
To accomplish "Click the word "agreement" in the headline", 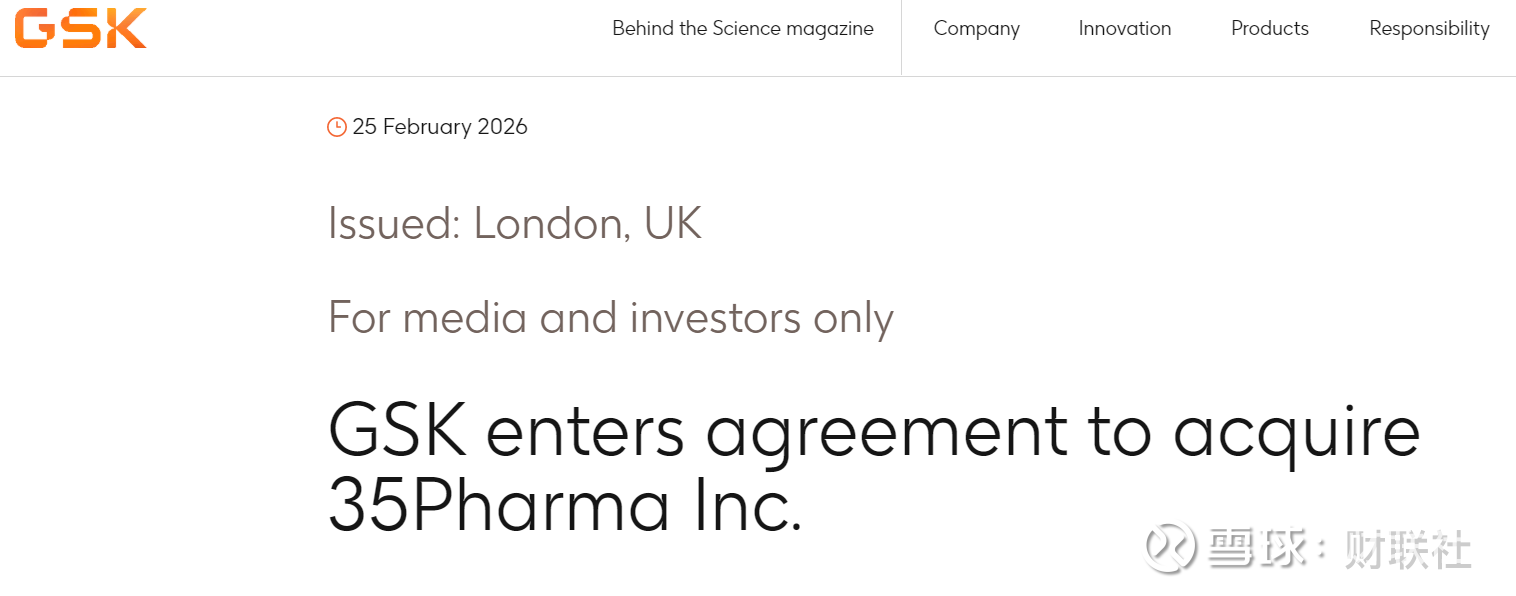I will pyautogui.click(x=886, y=432).
